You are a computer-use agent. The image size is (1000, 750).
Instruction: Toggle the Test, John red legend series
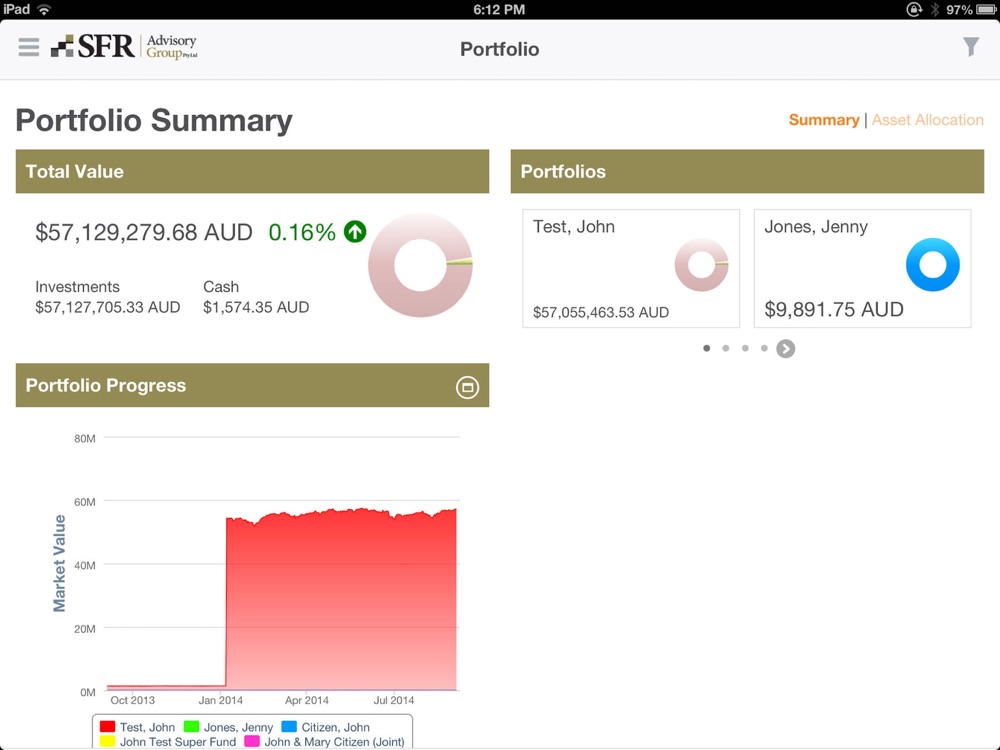(x=108, y=727)
